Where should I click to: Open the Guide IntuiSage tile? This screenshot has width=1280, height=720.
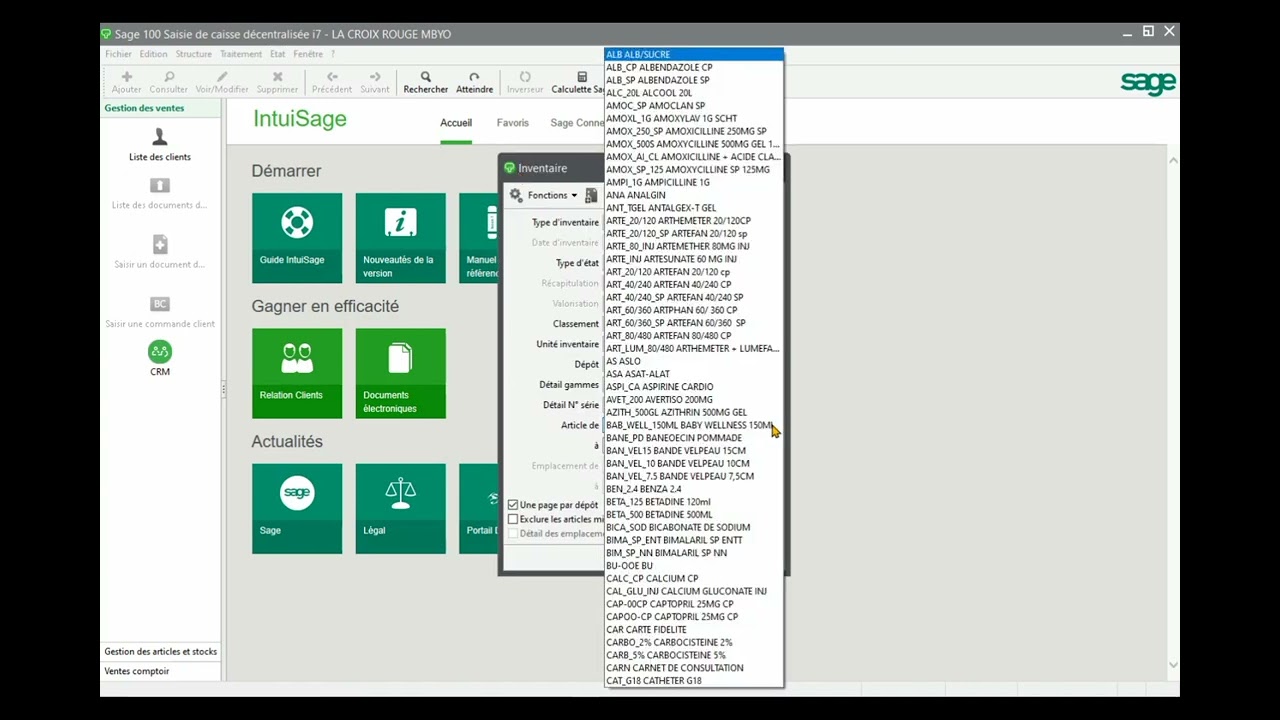coord(297,238)
